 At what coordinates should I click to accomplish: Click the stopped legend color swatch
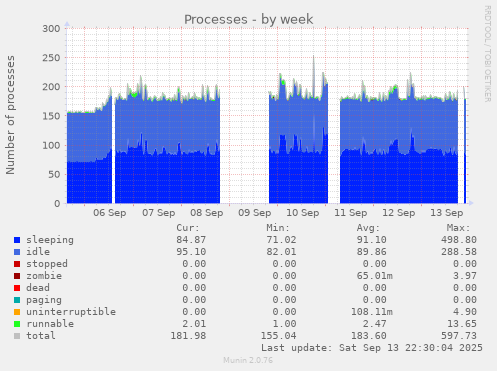[x=17, y=264]
